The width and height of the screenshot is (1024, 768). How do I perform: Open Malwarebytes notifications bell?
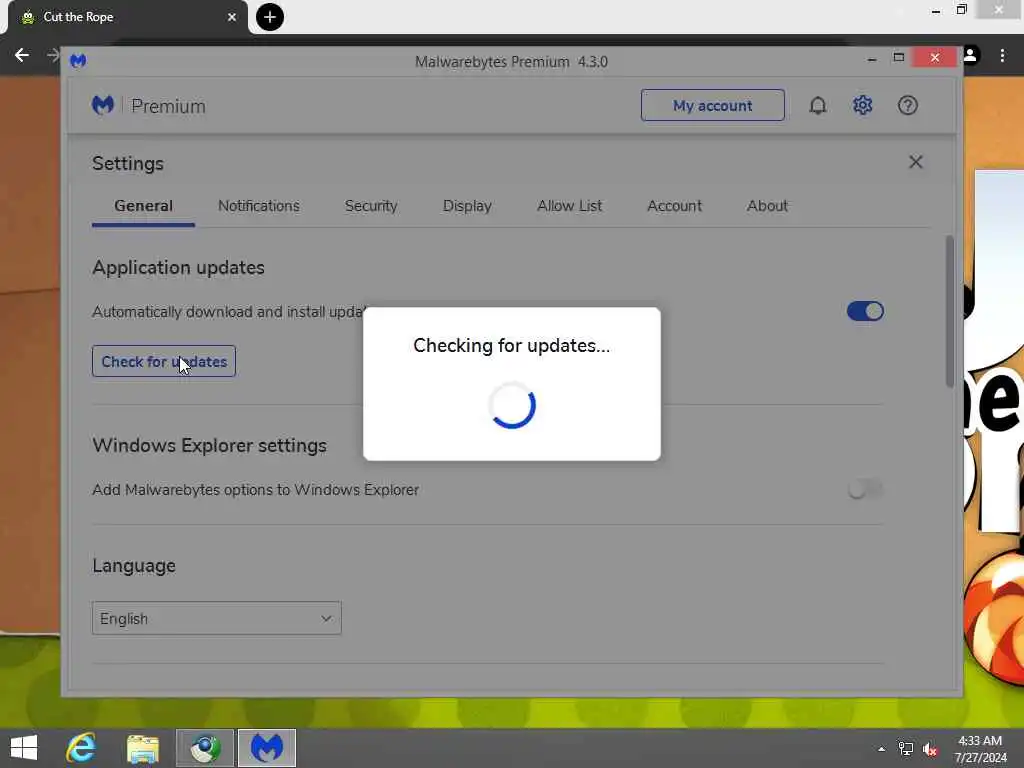(818, 105)
